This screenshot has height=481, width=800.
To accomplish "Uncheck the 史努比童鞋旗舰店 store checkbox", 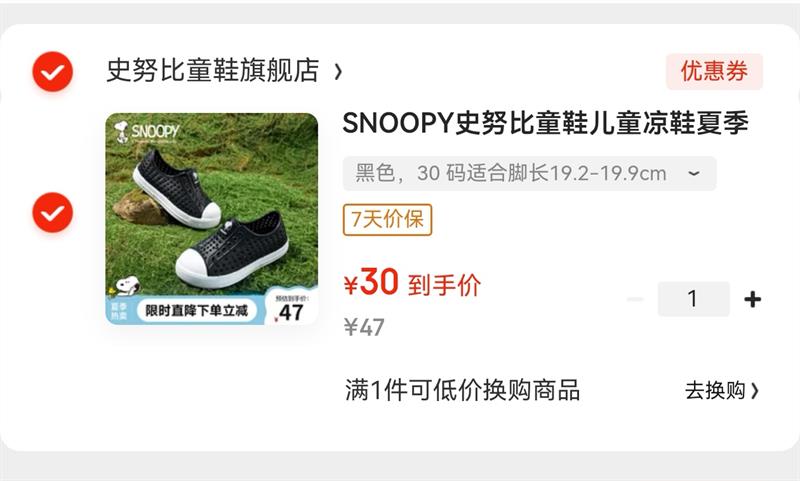I will (53, 72).
